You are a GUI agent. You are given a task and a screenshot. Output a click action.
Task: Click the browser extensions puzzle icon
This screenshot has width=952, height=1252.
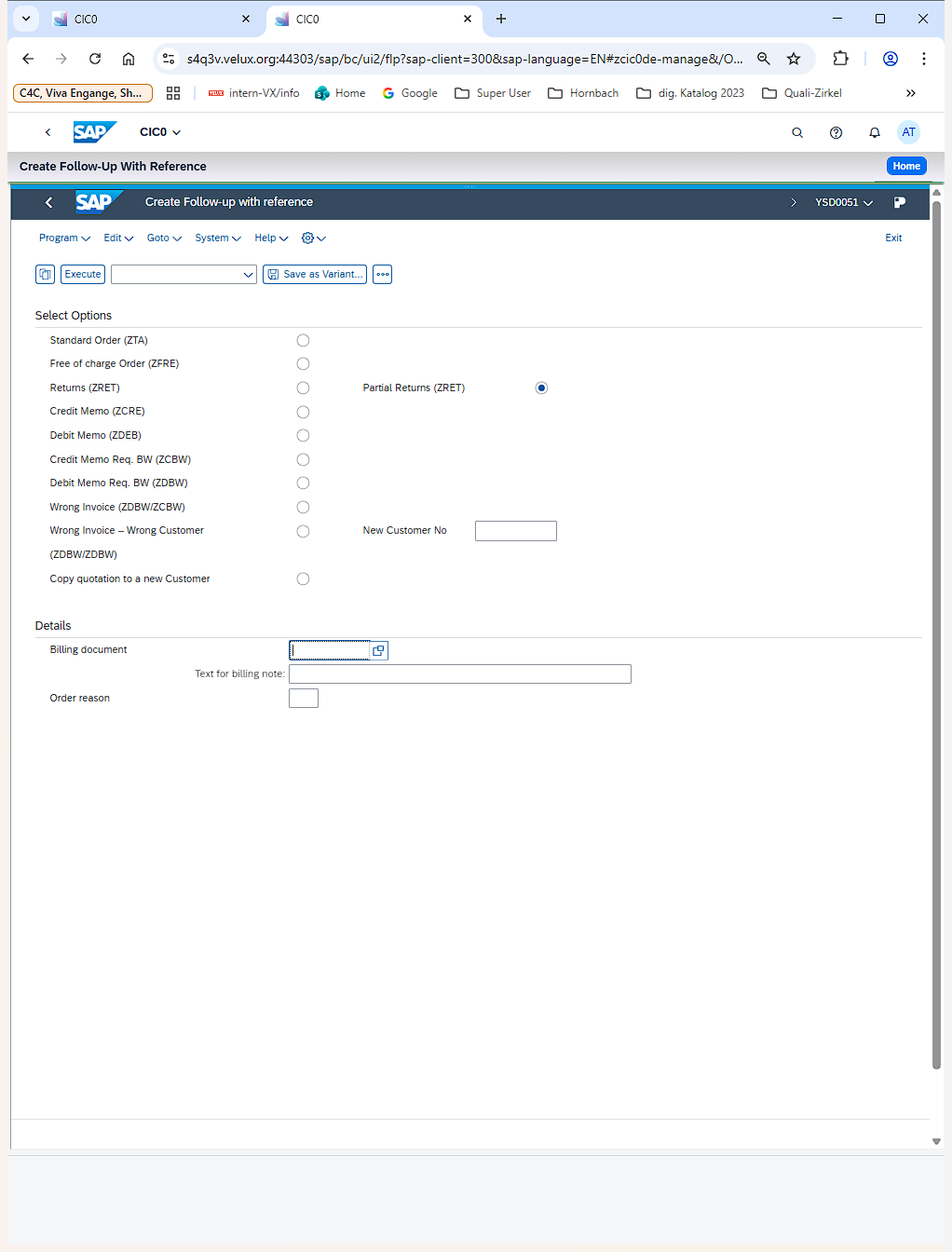pyautogui.click(x=840, y=59)
